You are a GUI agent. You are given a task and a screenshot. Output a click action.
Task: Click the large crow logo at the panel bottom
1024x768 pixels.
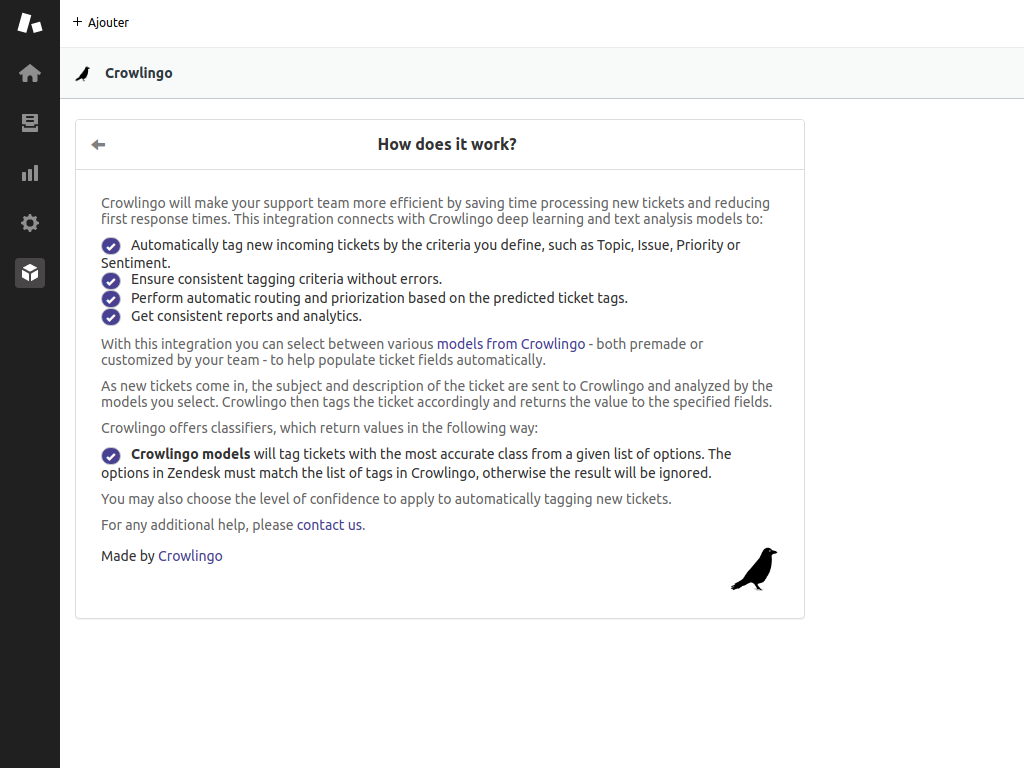[x=755, y=569]
